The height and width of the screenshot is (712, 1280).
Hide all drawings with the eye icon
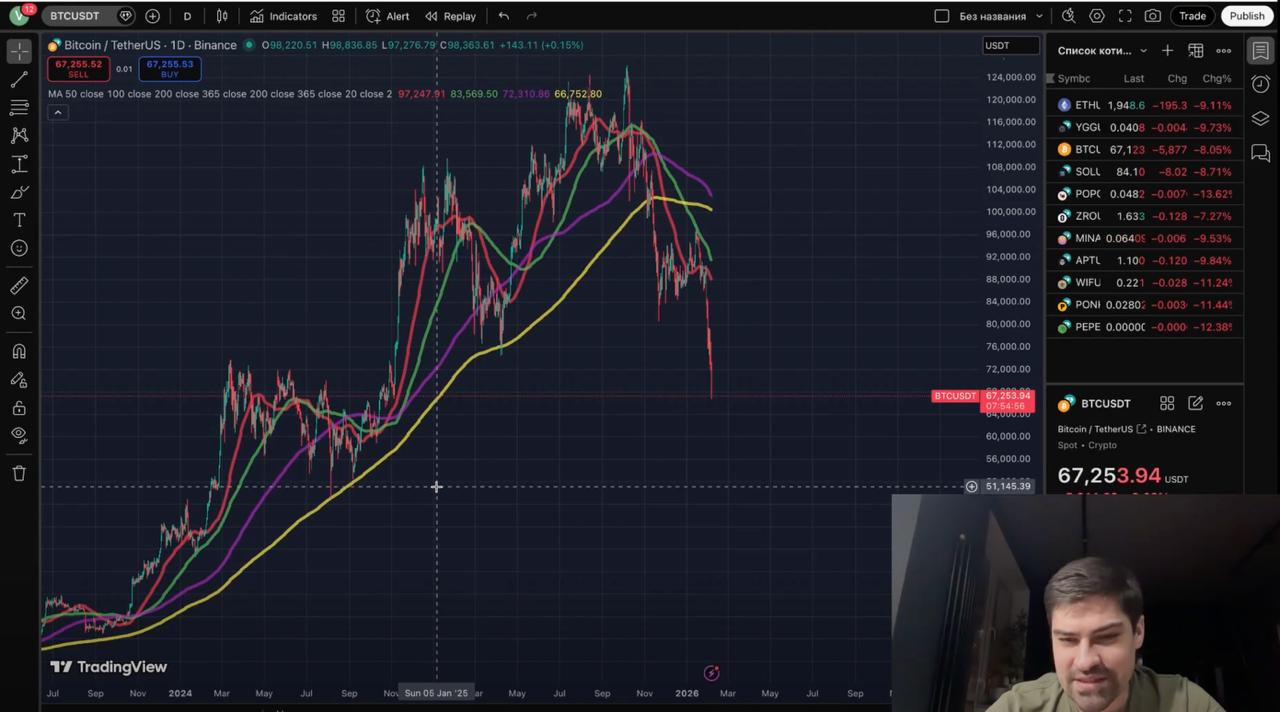click(19, 435)
